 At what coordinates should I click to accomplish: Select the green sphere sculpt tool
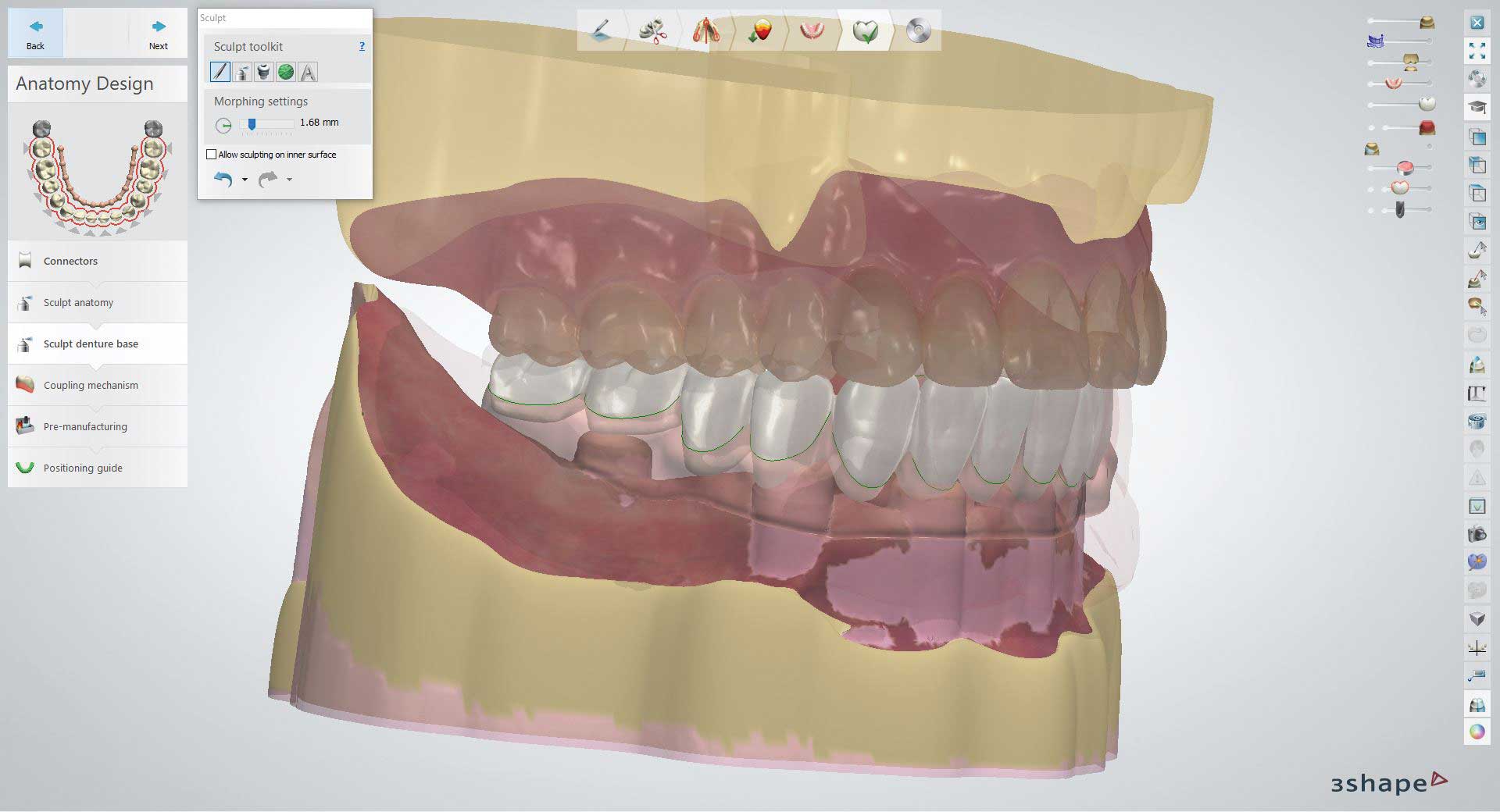point(286,72)
